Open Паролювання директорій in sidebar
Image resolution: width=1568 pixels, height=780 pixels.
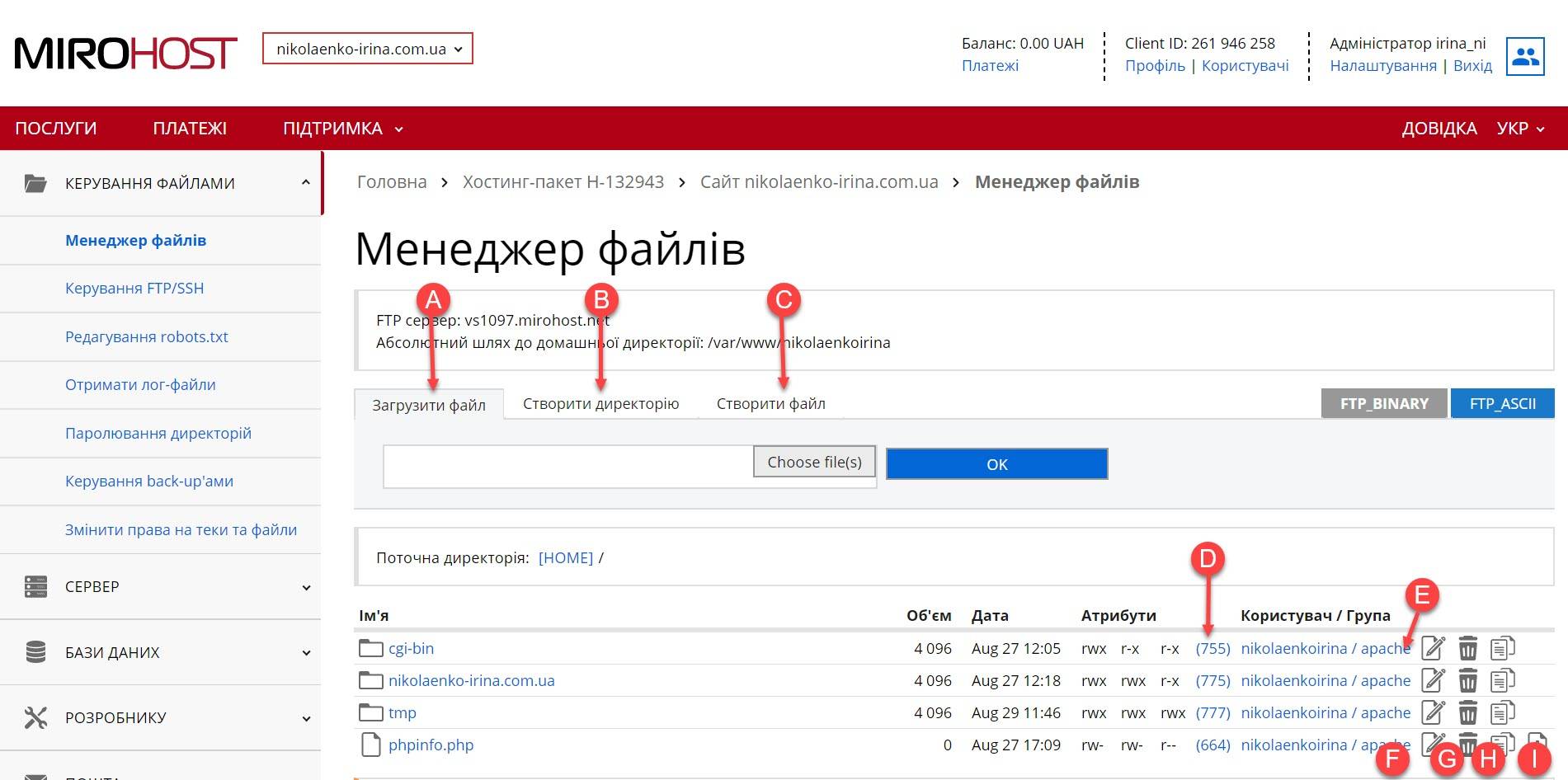[158, 433]
